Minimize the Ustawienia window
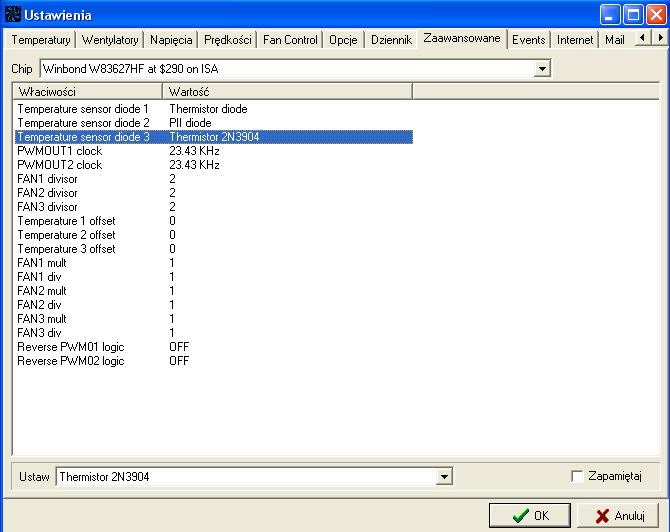 coord(610,15)
